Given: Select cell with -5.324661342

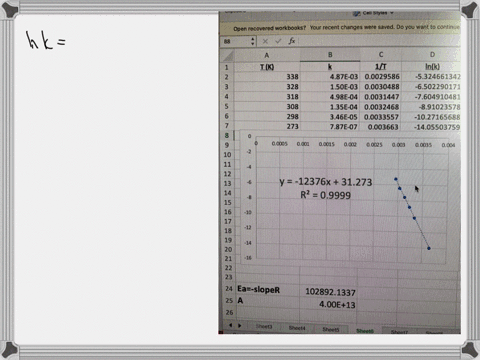Looking at the screenshot, I should (x=432, y=77).
